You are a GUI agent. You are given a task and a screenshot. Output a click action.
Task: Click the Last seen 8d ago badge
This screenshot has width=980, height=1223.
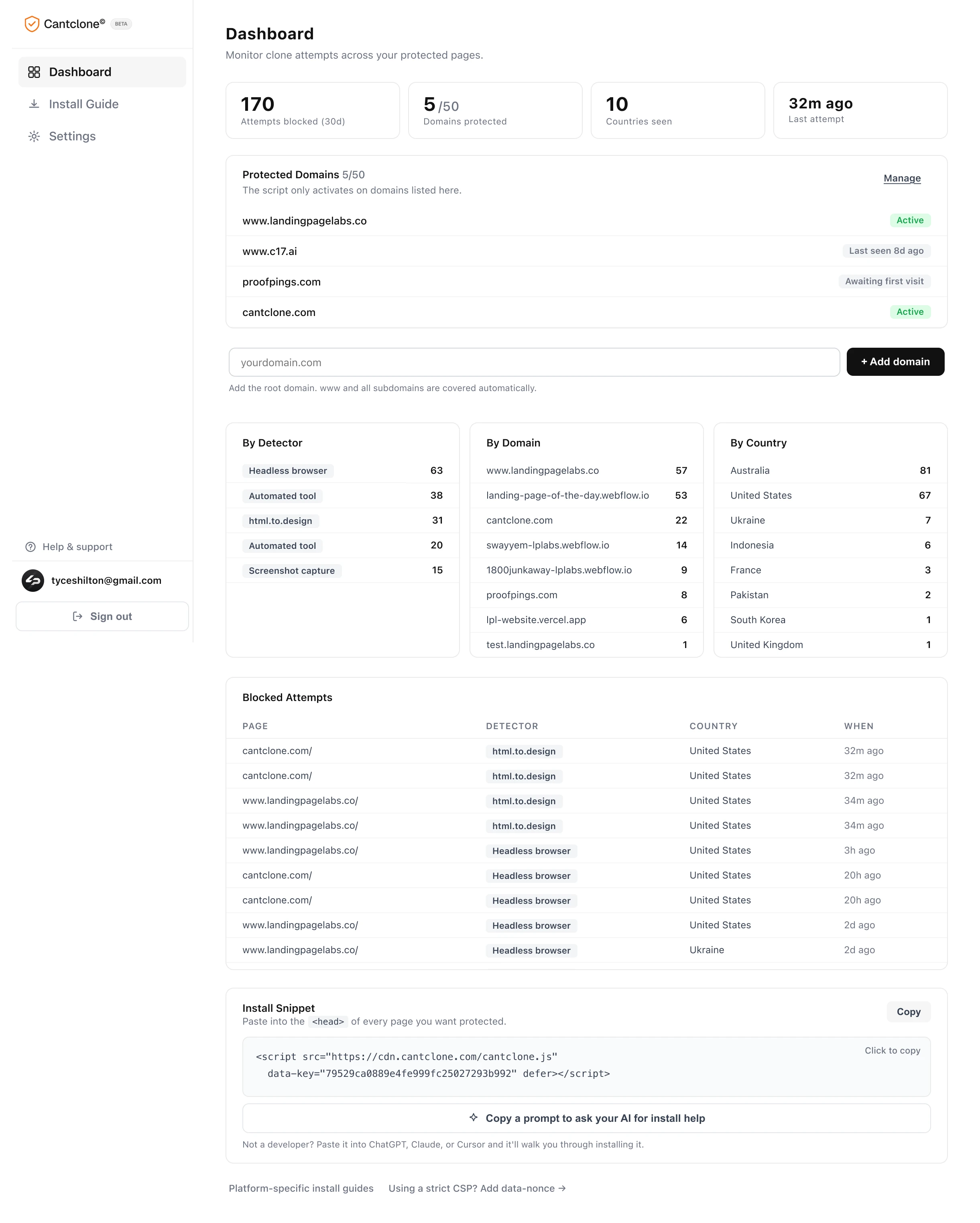(886, 251)
